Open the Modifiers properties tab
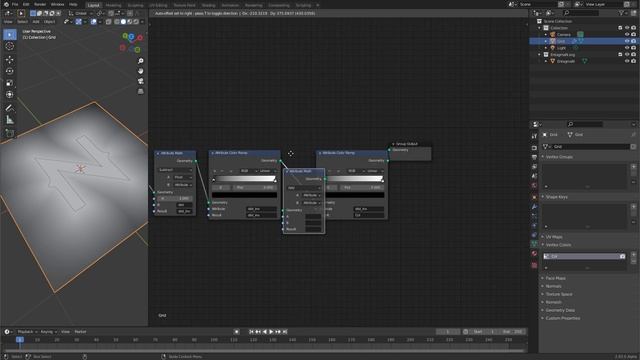 tap(534, 207)
